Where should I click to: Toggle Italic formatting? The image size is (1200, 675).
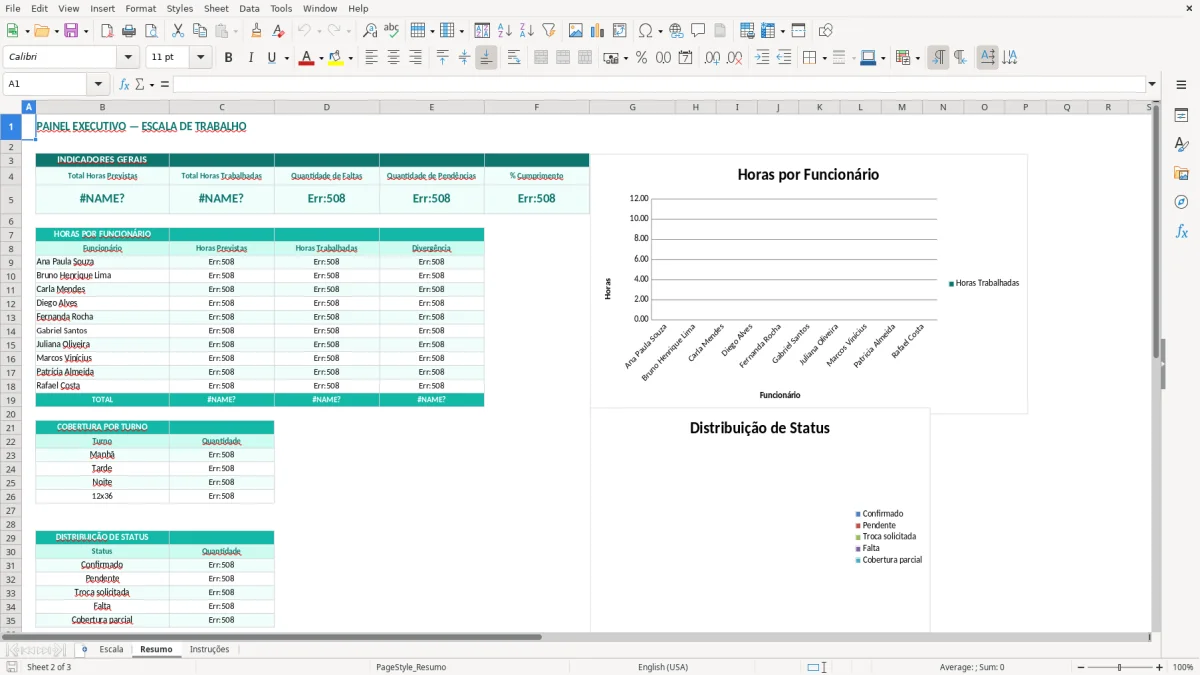(x=250, y=58)
